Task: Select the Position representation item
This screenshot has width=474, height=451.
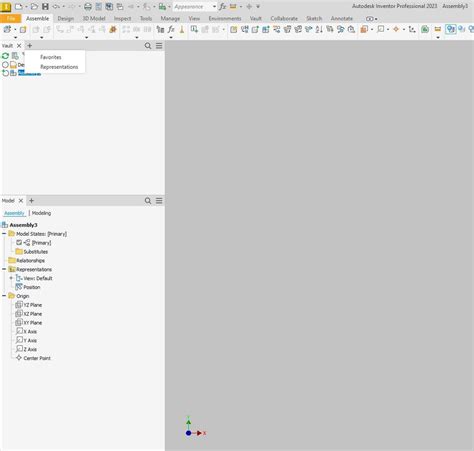Action: pyautogui.click(x=32, y=287)
